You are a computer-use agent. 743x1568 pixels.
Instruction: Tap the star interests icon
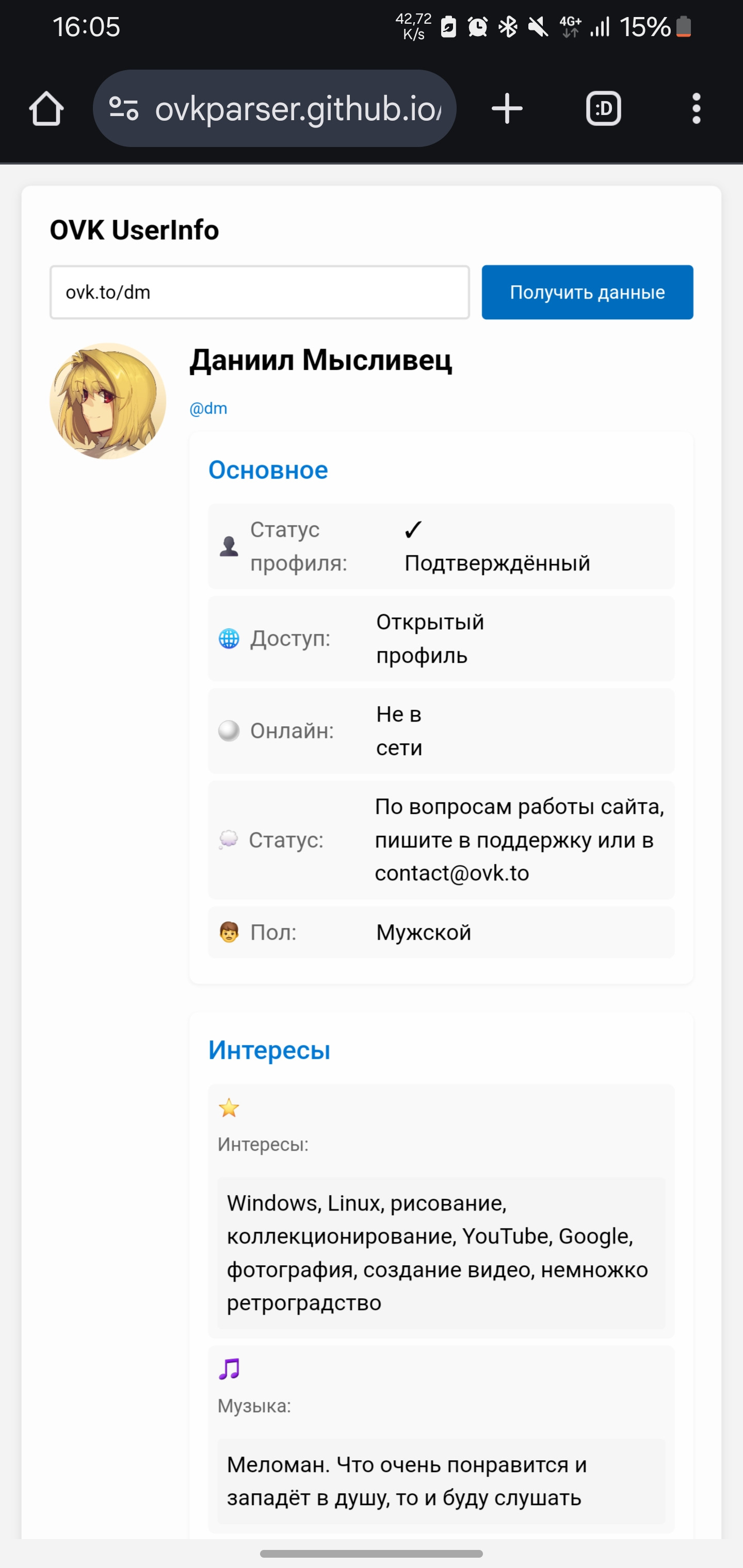229,1108
